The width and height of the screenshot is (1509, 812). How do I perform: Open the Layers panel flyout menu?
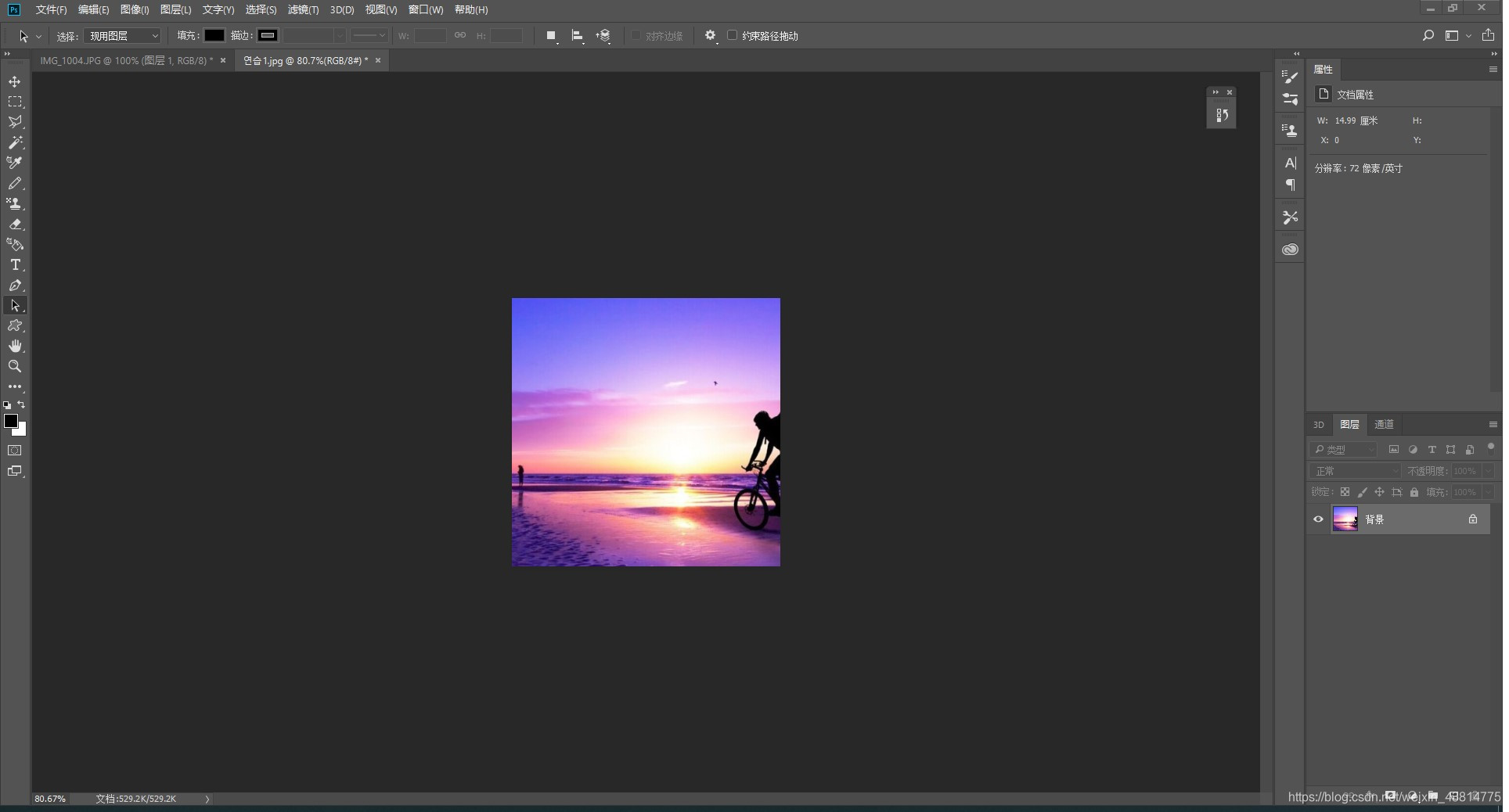[x=1493, y=425]
